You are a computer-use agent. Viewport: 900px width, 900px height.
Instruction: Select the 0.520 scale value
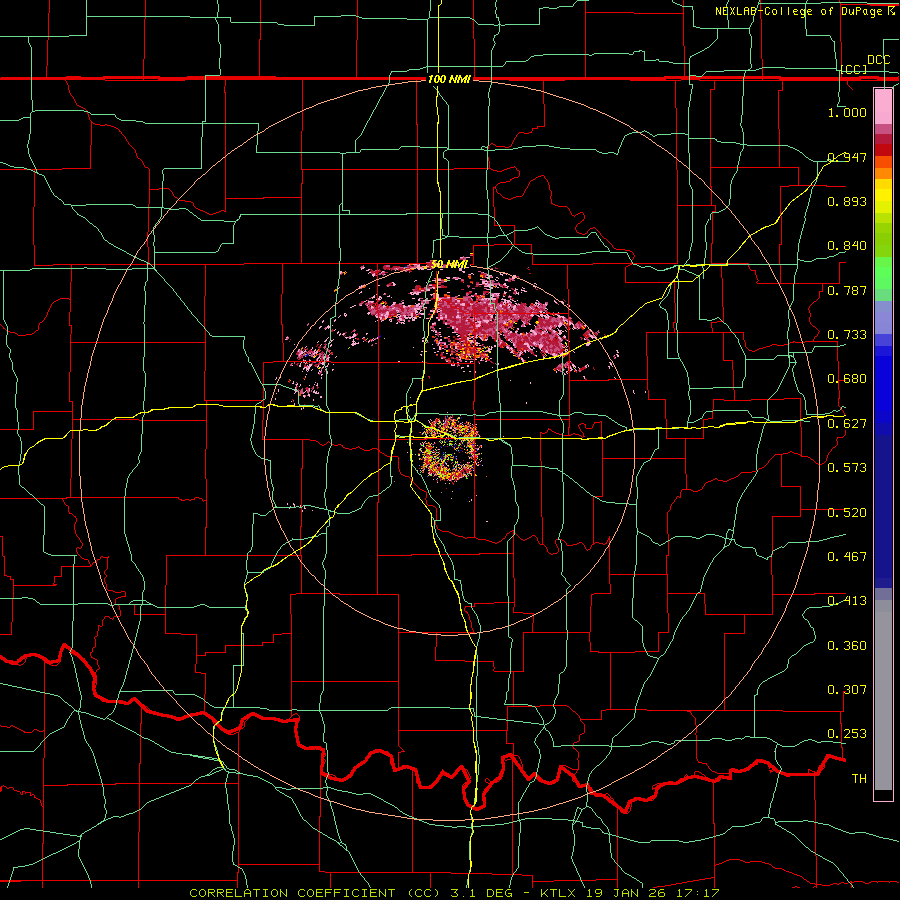(x=847, y=513)
